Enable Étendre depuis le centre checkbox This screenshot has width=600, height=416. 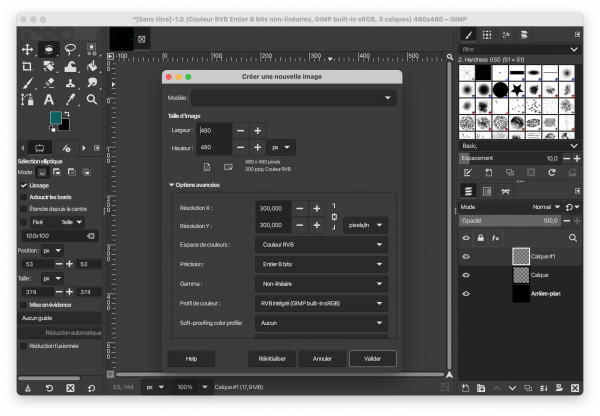point(24,209)
